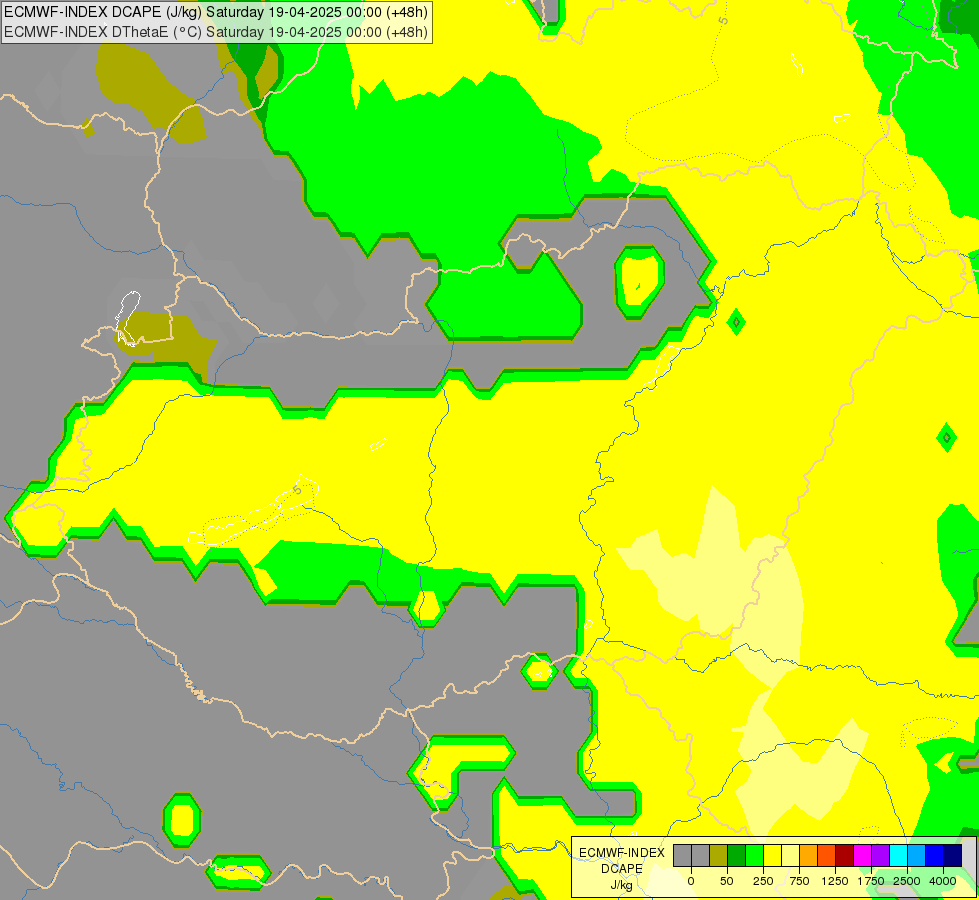Click the 'DCAPE' word inside the legend box
Viewport: 979px width, 900px height.
622,869
